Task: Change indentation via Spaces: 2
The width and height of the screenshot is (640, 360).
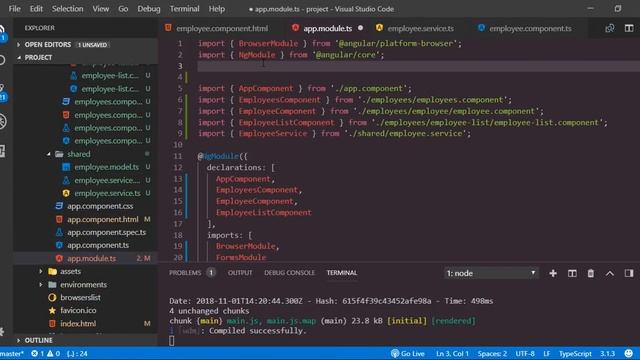Action: 492,353
